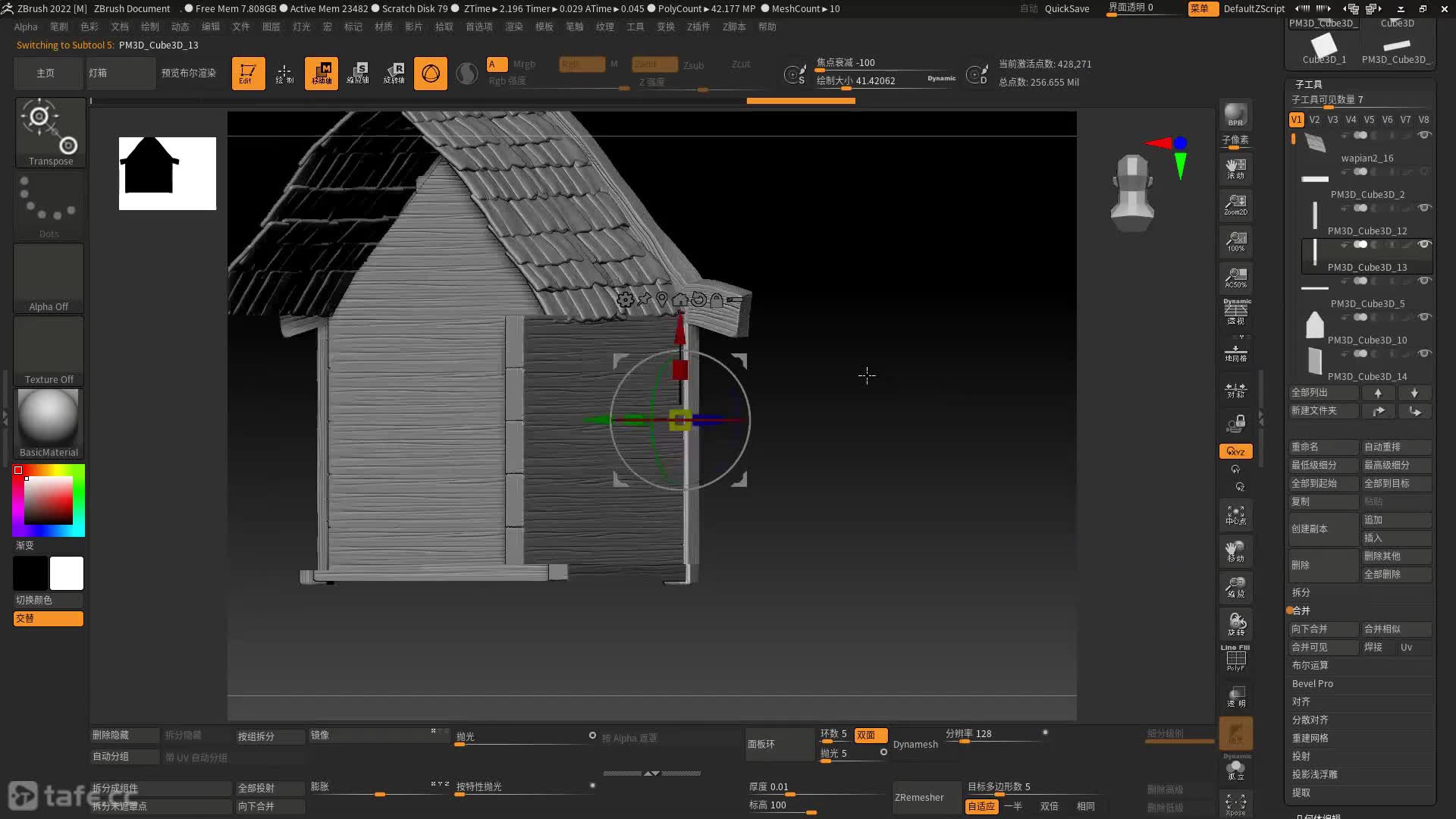
Task: Click the gizmo reset orientation icon
Action: point(698,300)
